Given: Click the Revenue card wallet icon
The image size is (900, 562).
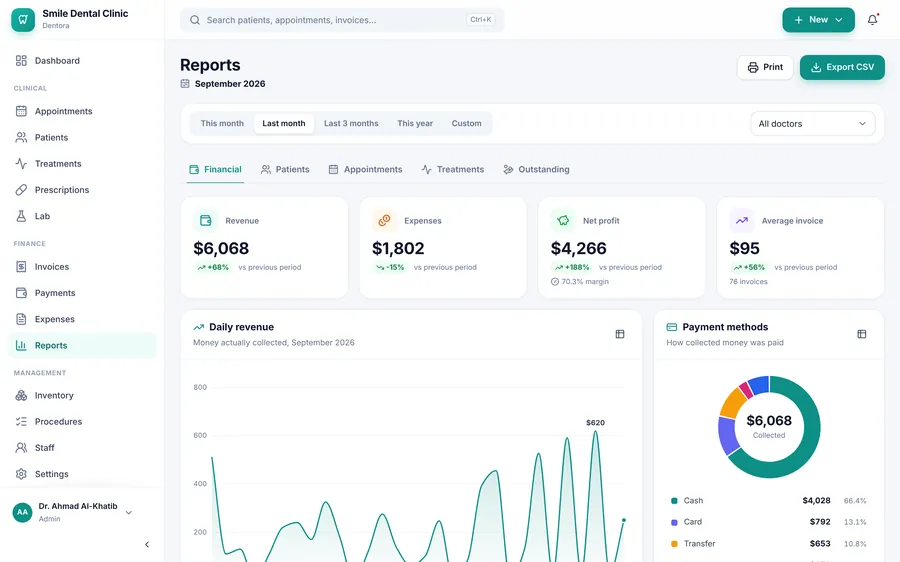Looking at the screenshot, I should 205,220.
